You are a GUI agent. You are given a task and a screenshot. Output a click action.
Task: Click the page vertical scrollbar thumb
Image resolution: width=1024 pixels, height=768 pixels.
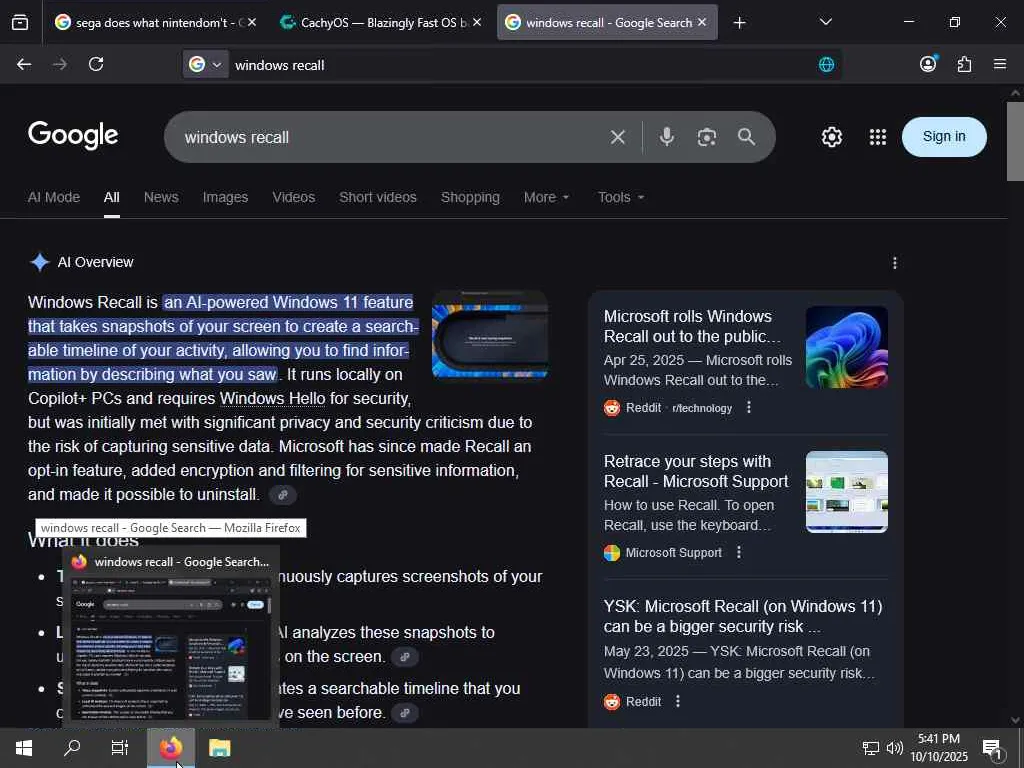(1015, 141)
